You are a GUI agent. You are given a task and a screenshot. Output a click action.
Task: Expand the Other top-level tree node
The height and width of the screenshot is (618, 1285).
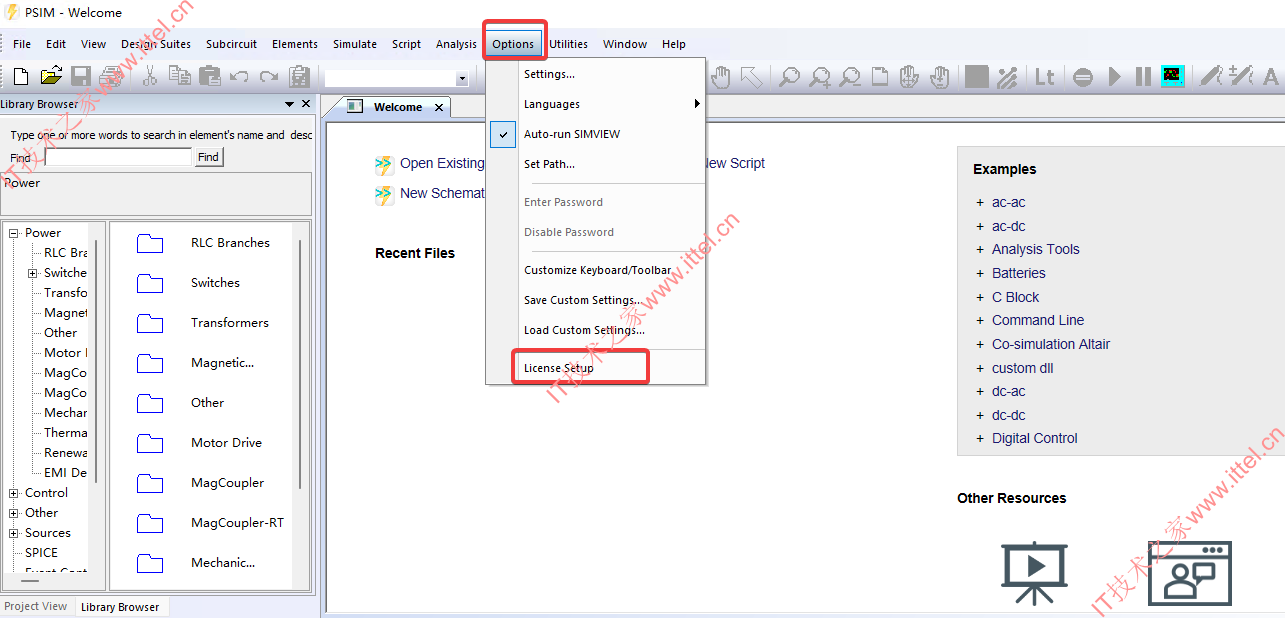click(14, 513)
